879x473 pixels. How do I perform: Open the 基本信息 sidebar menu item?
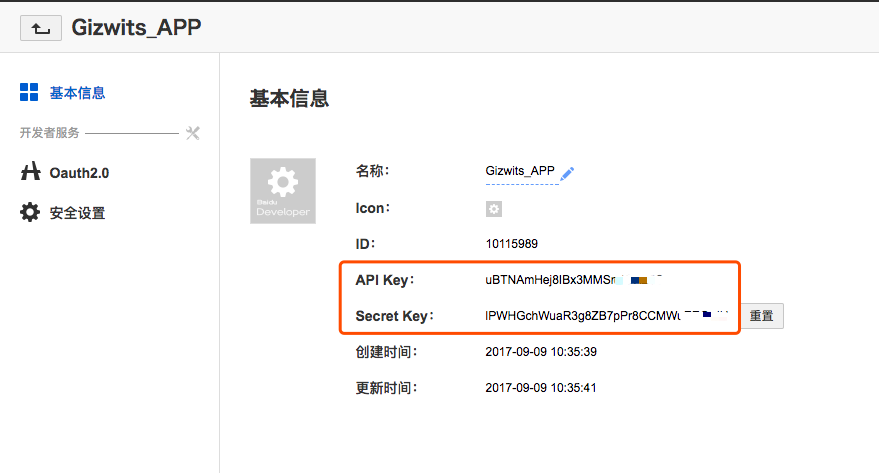(x=77, y=93)
